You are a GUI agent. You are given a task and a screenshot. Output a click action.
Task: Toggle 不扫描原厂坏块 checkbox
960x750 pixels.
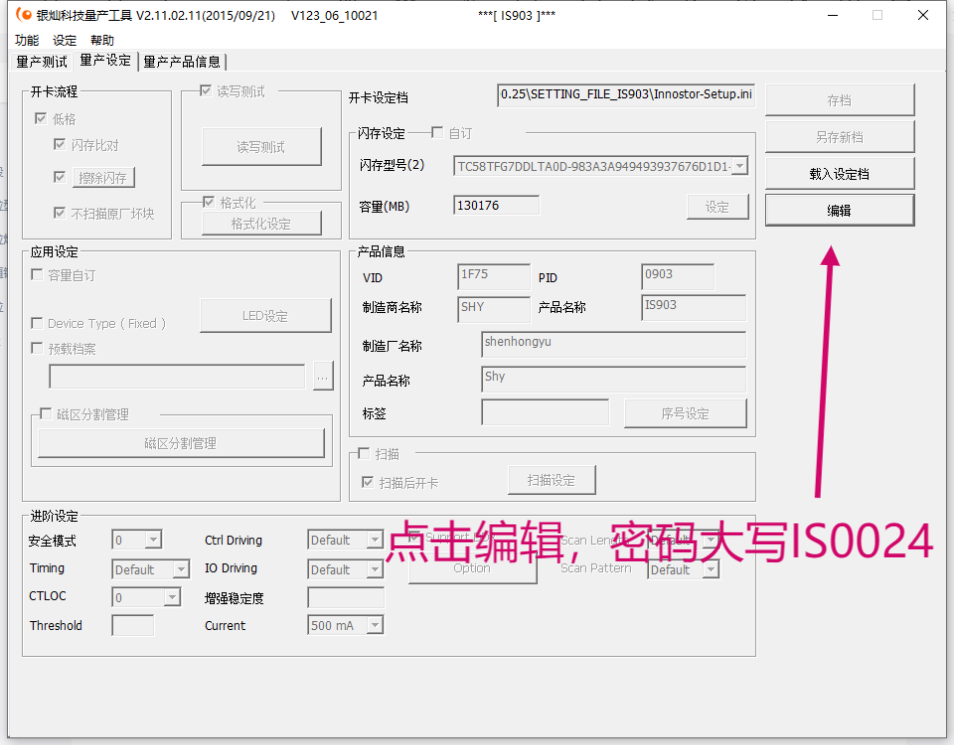pos(60,211)
